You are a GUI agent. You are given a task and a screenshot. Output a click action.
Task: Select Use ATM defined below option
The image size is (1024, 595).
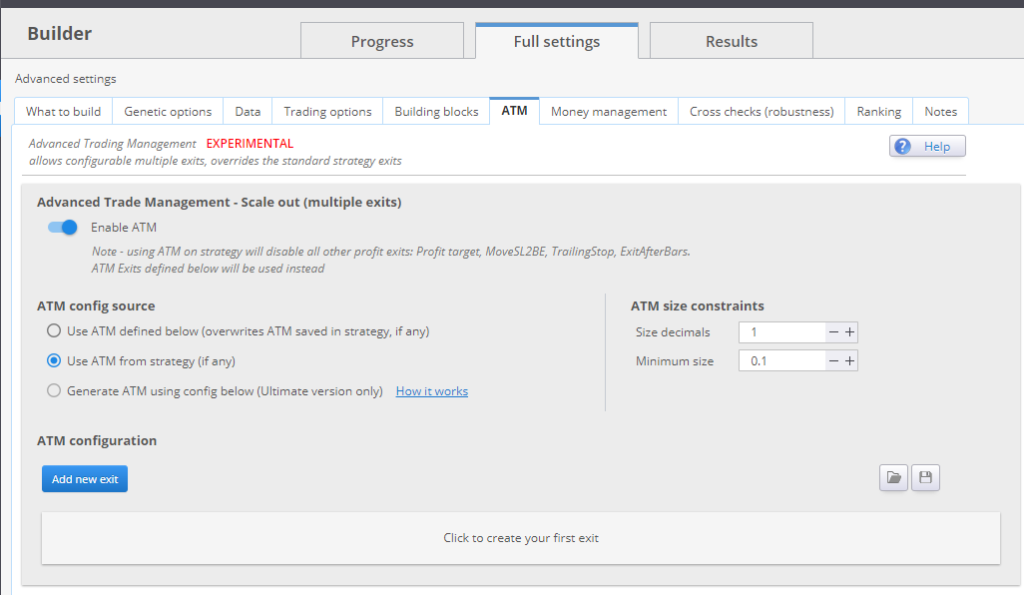point(54,331)
